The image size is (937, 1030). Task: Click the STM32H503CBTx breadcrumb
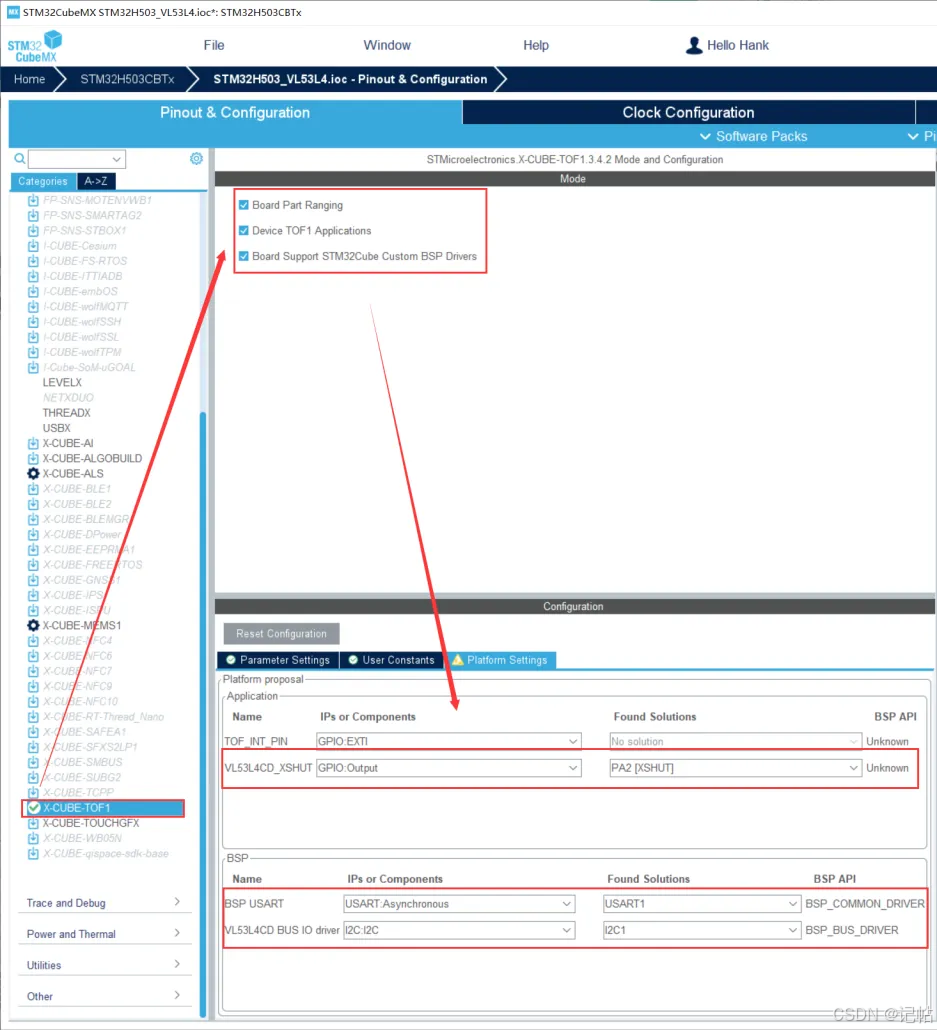127,79
